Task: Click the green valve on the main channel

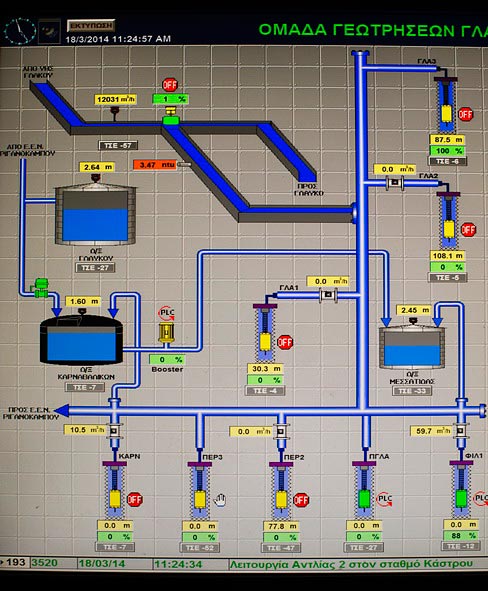Action: tap(171, 116)
